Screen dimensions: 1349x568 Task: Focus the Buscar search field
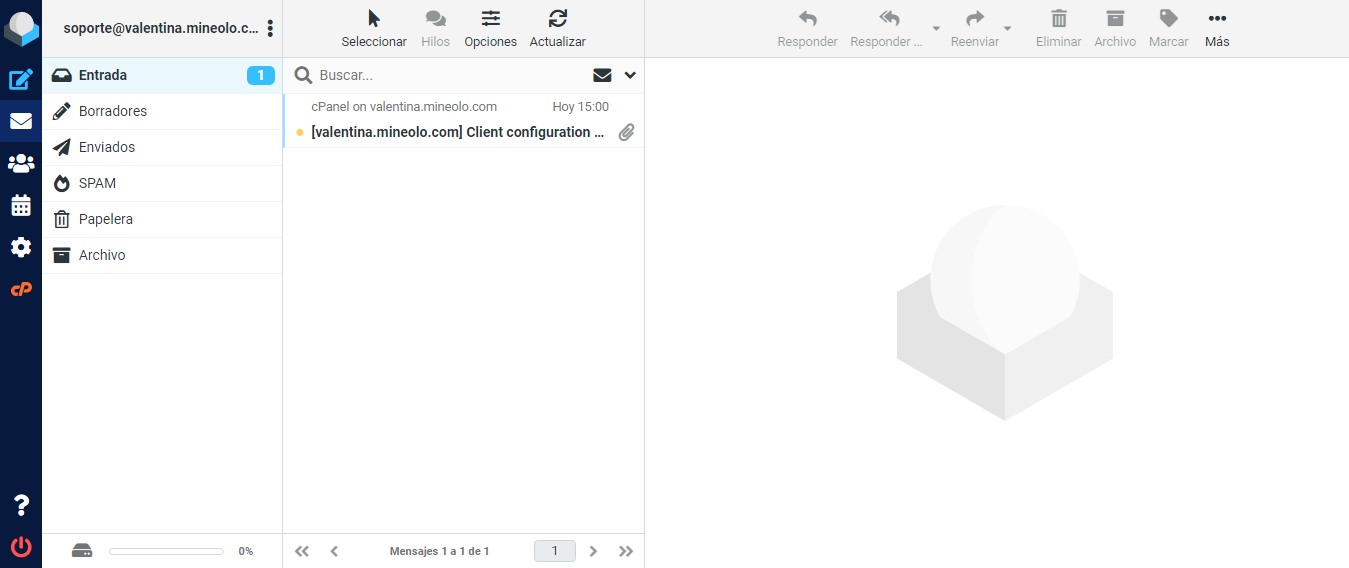tap(450, 75)
